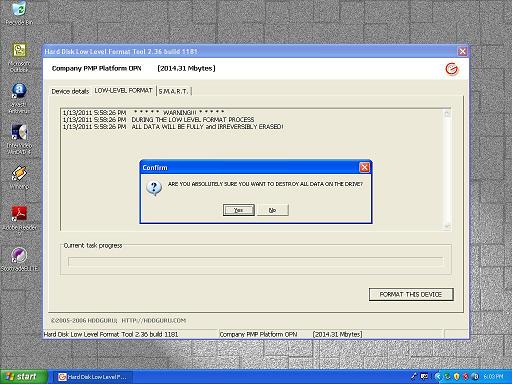Click the green tray icon
The image size is (512, 384).
coord(447,377)
